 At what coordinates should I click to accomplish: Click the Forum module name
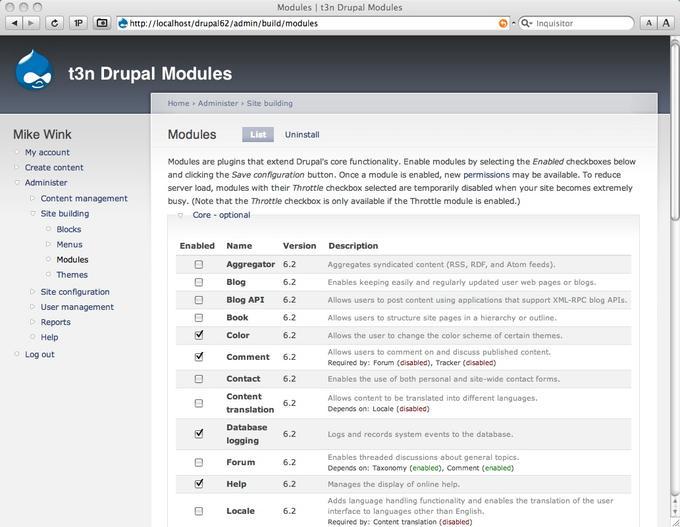(241, 462)
